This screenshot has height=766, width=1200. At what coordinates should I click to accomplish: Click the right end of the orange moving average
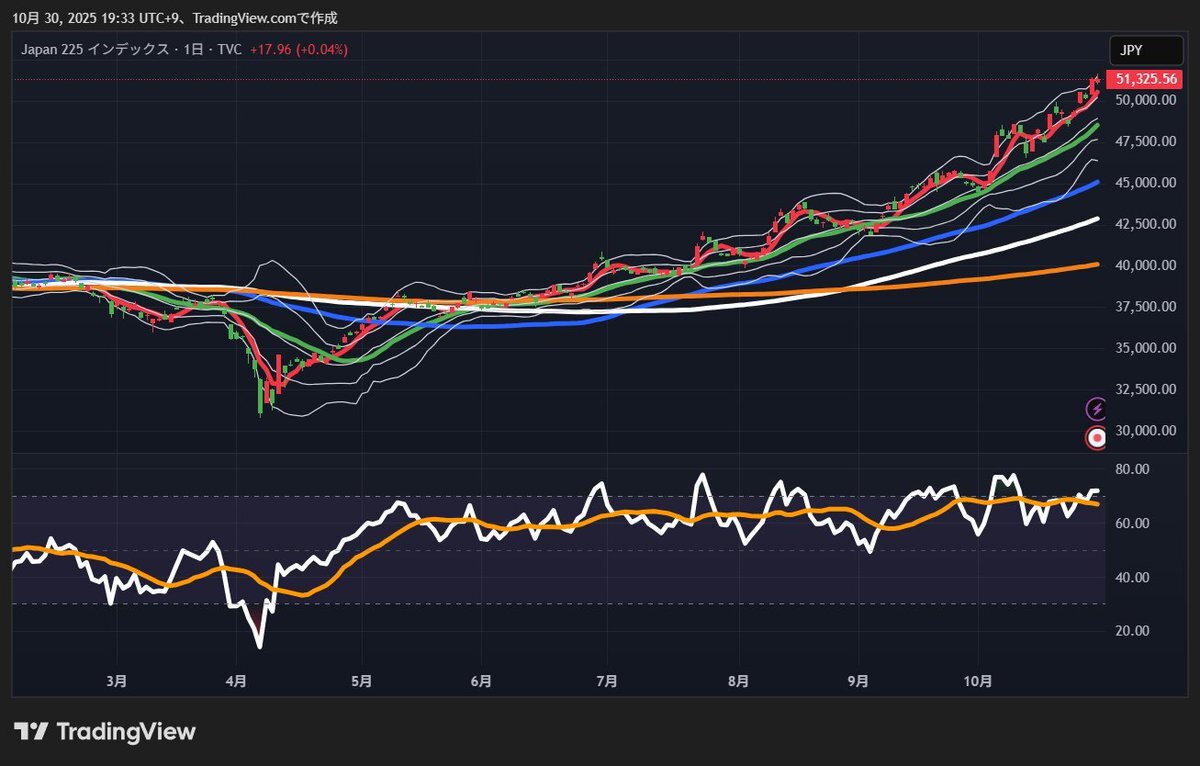(x=1096, y=264)
